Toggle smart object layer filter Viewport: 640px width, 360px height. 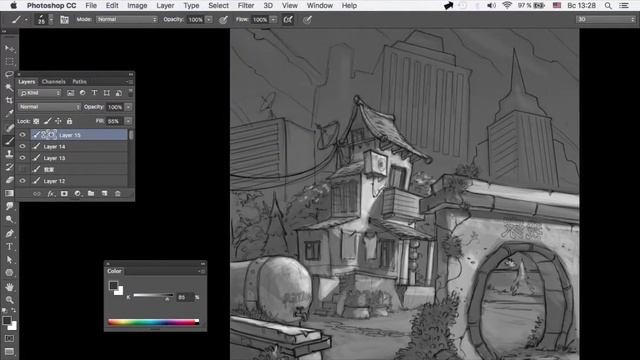pos(119,93)
